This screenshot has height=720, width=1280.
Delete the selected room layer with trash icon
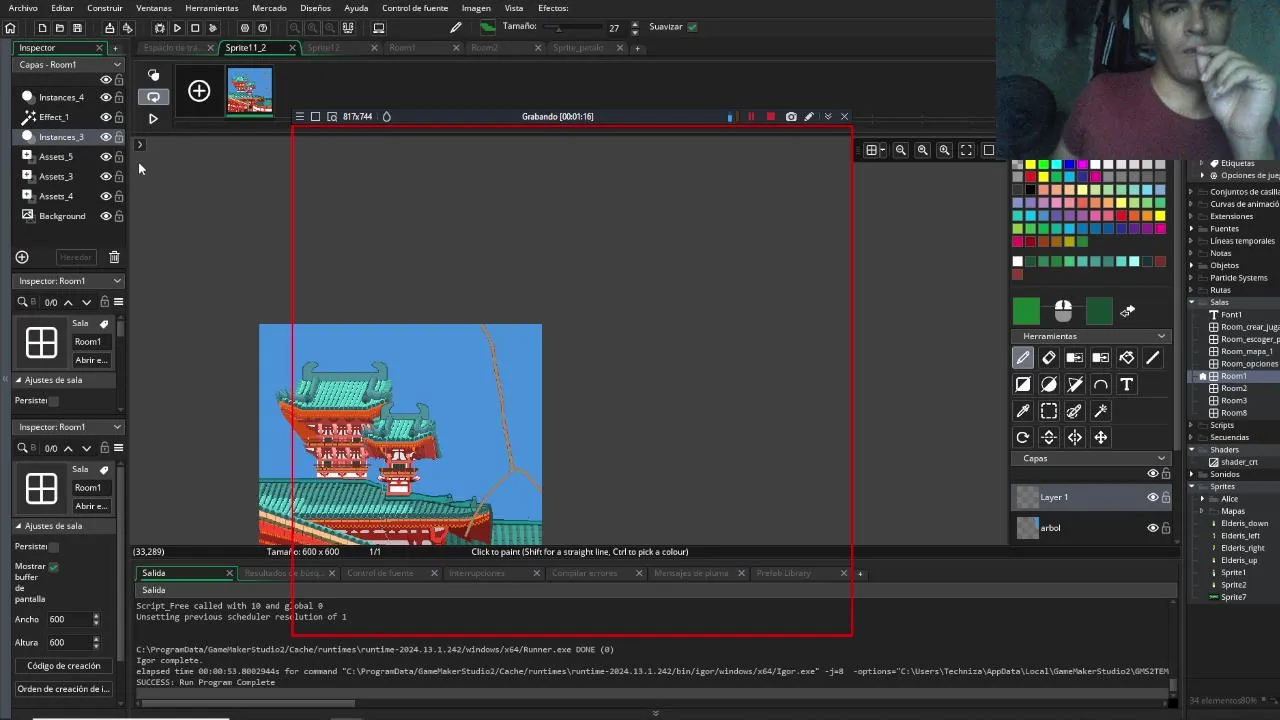click(114, 257)
